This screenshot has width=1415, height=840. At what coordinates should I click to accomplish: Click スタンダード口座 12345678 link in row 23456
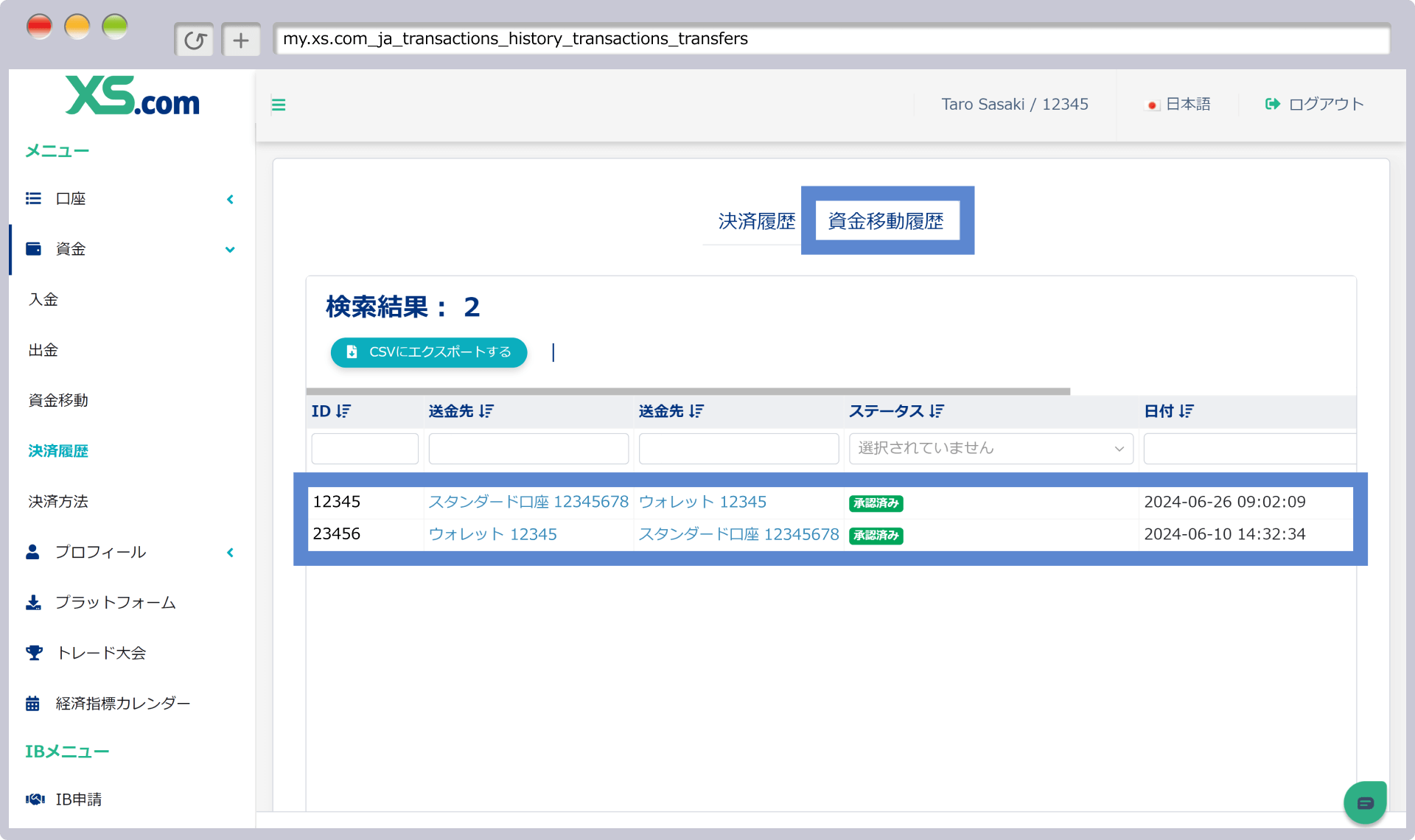click(x=738, y=534)
